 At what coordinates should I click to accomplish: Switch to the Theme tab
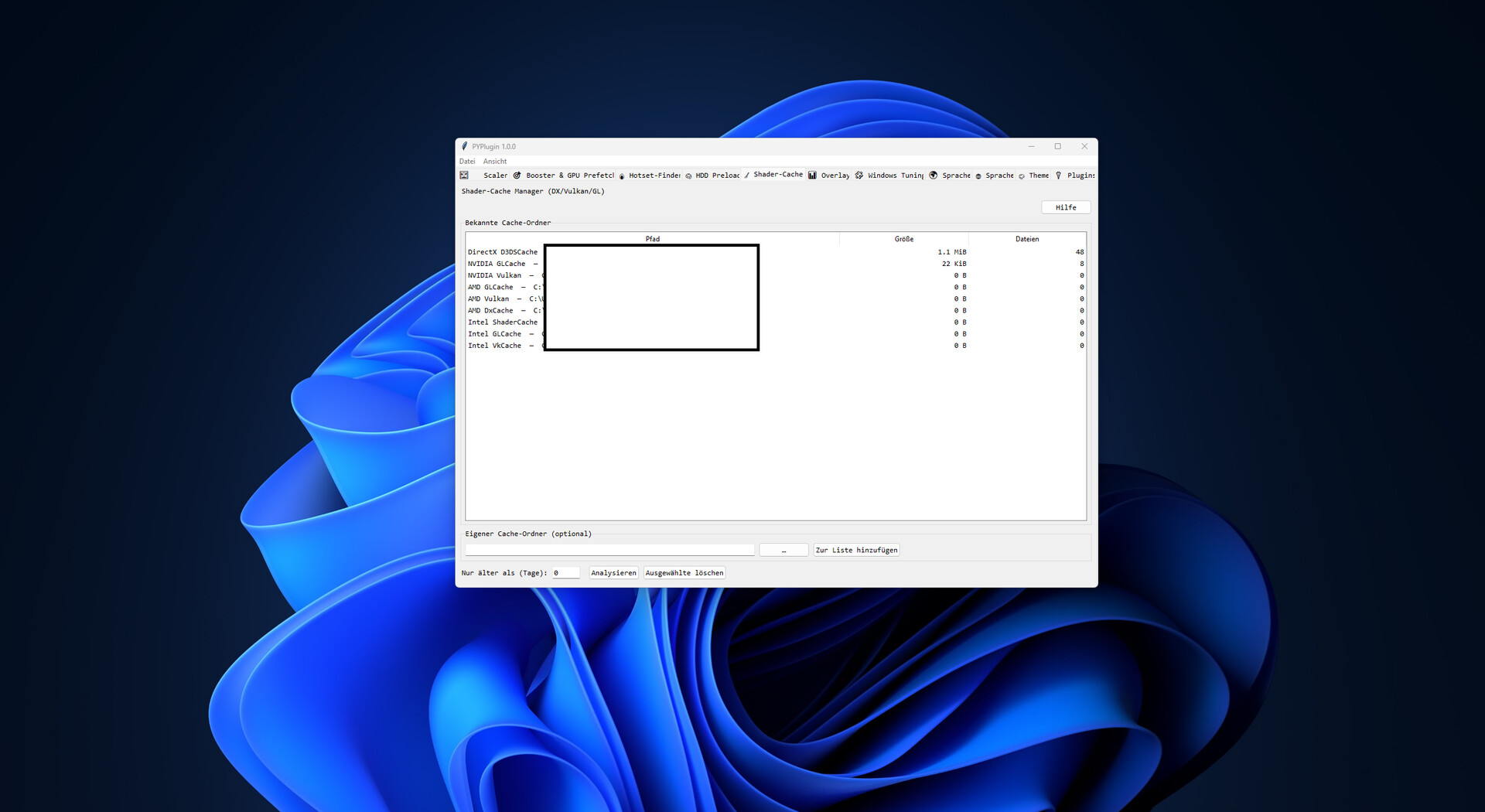[1037, 176]
